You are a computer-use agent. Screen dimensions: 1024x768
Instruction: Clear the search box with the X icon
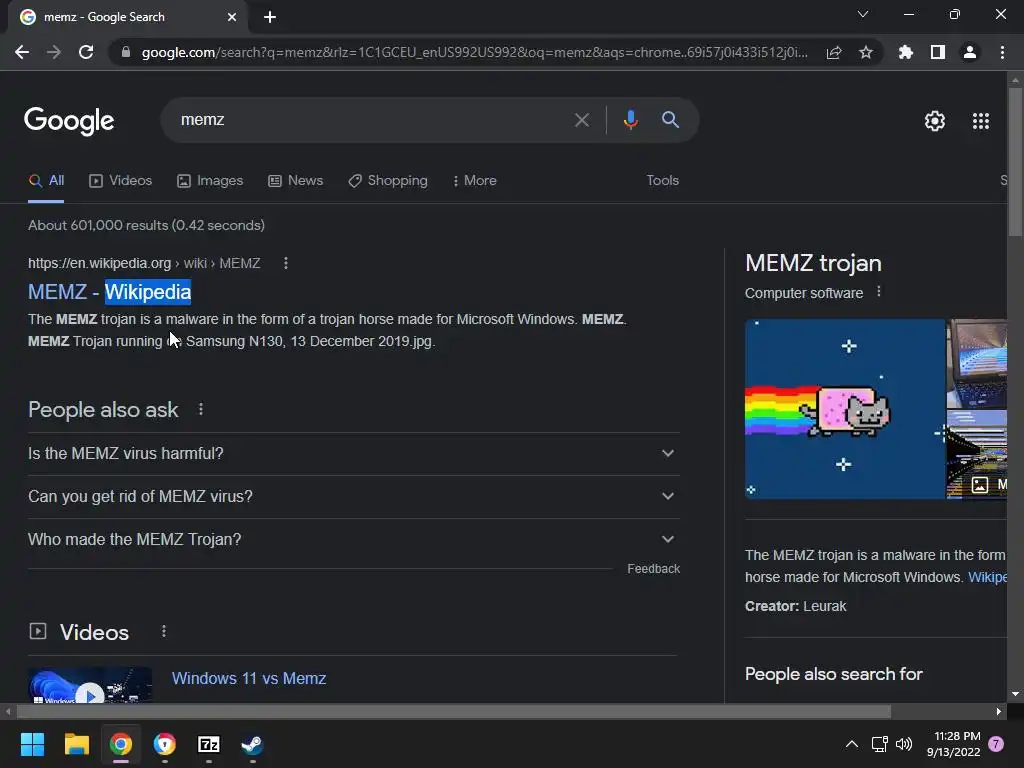pos(582,120)
